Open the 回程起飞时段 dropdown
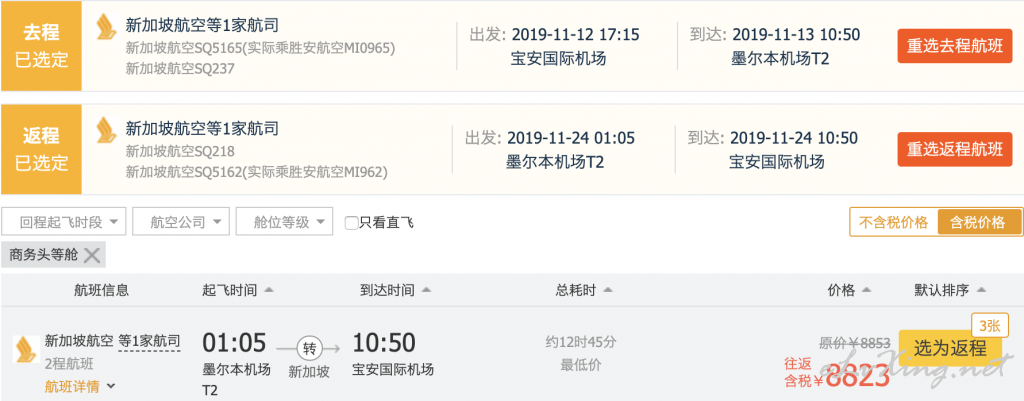The width and height of the screenshot is (1024, 401). 64,222
